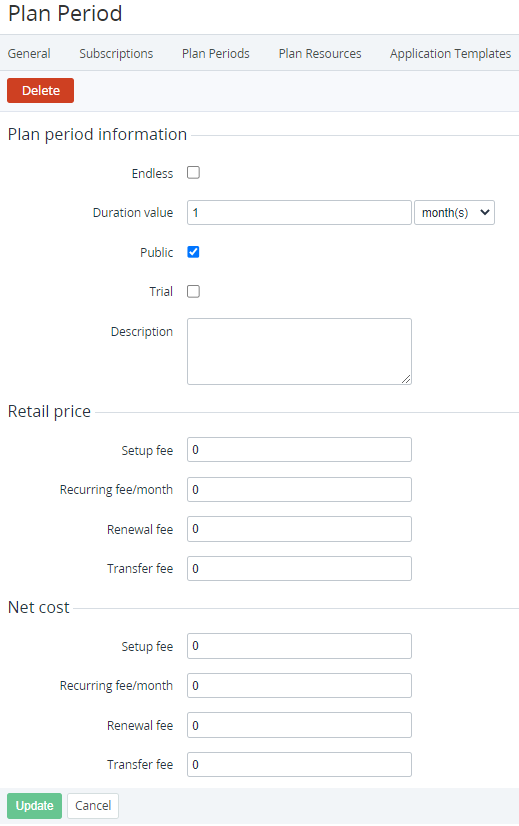Screen dimensions: 519x826
Task: Click the Net cost Renewal fee field
Action: (x=299, y=725)
